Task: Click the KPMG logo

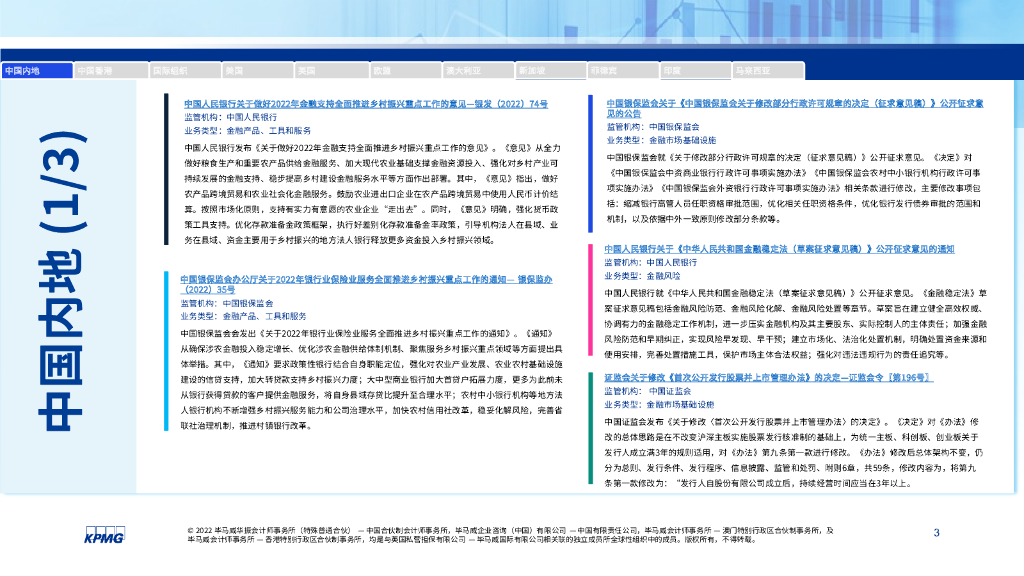Action: pyautogui.click(x=104, y=535)
